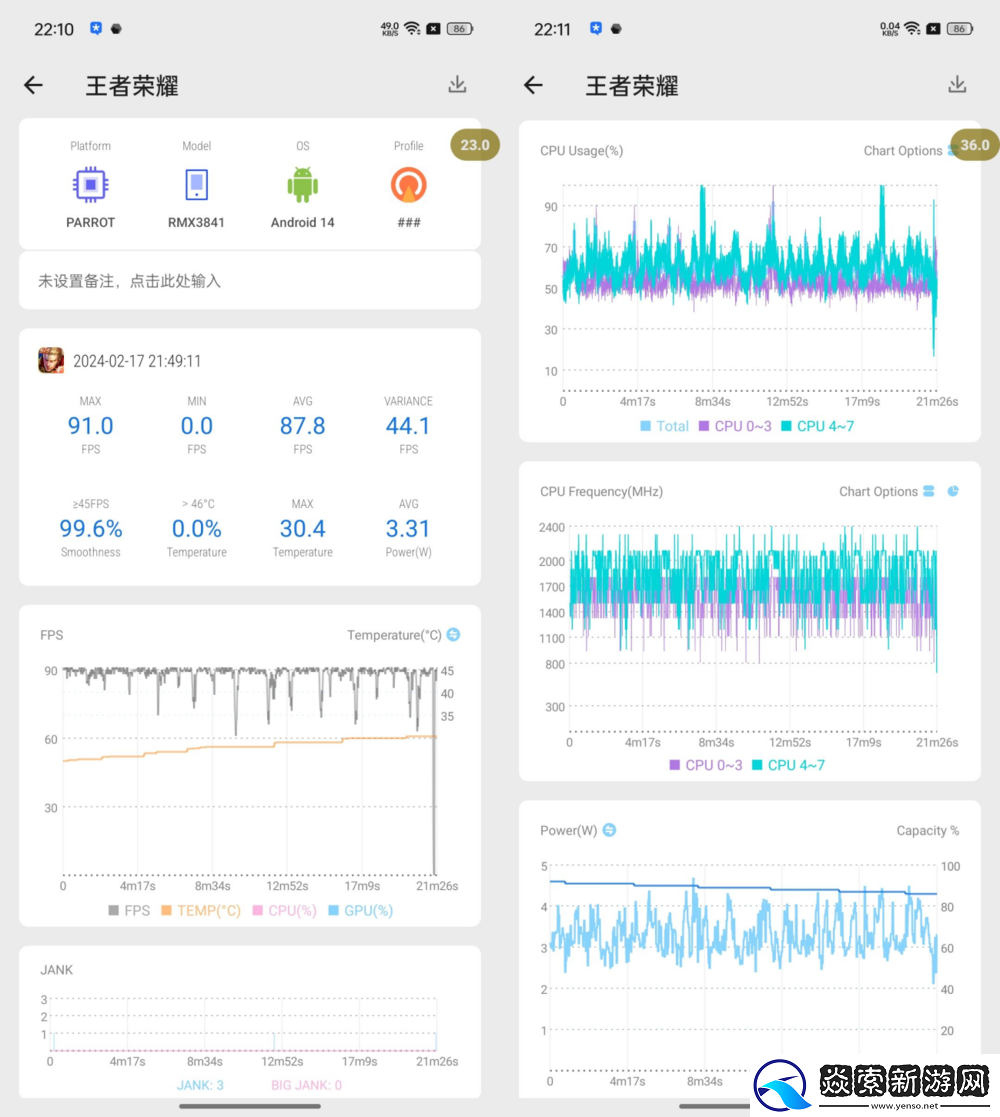Click the refresh icon next to Temperature(°C)
1000x1117 pixels.
tap(455, 634)
